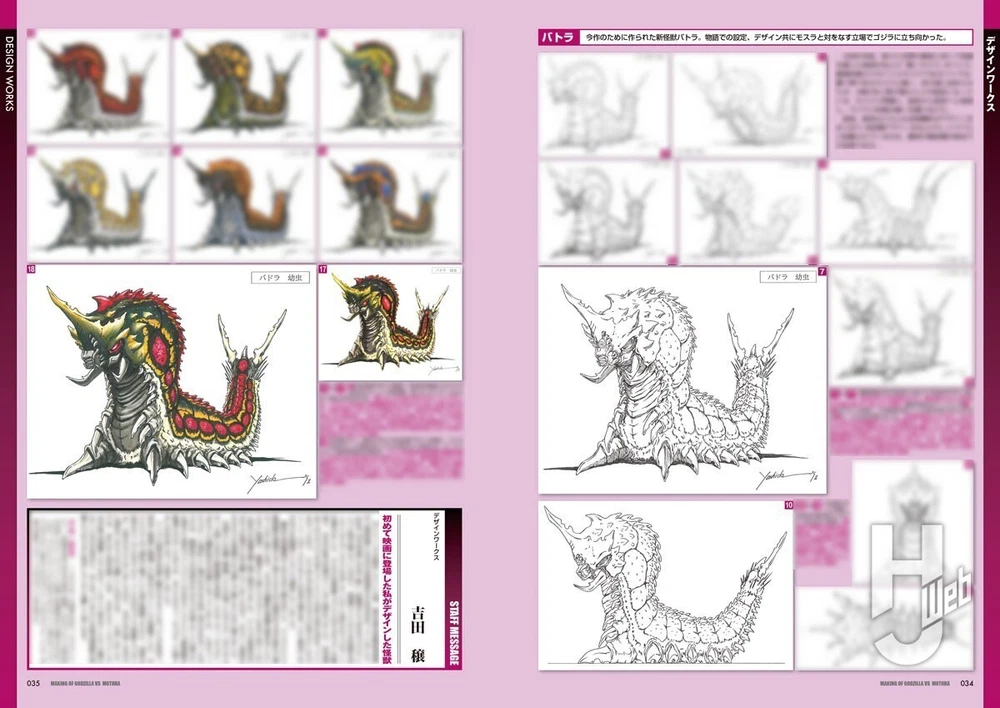The image size is (1000, 708).
Task: Open the bottom line-art larva sketch numbered 10
Action: coord(665,586)
